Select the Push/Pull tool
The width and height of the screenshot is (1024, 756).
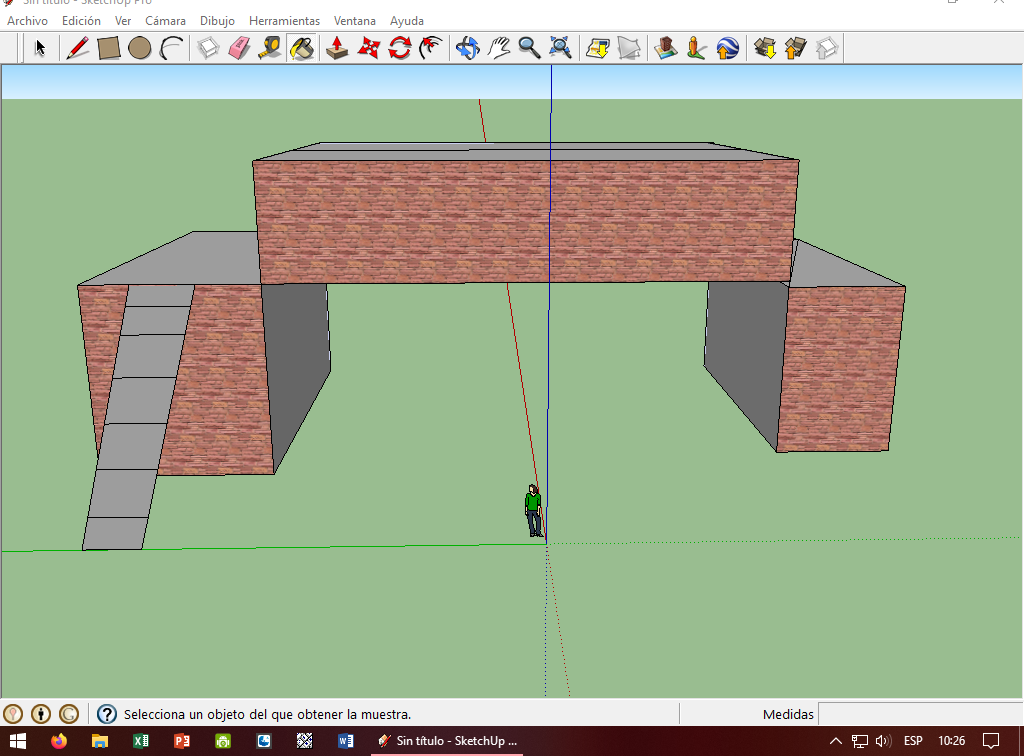[x=337, y=48]
